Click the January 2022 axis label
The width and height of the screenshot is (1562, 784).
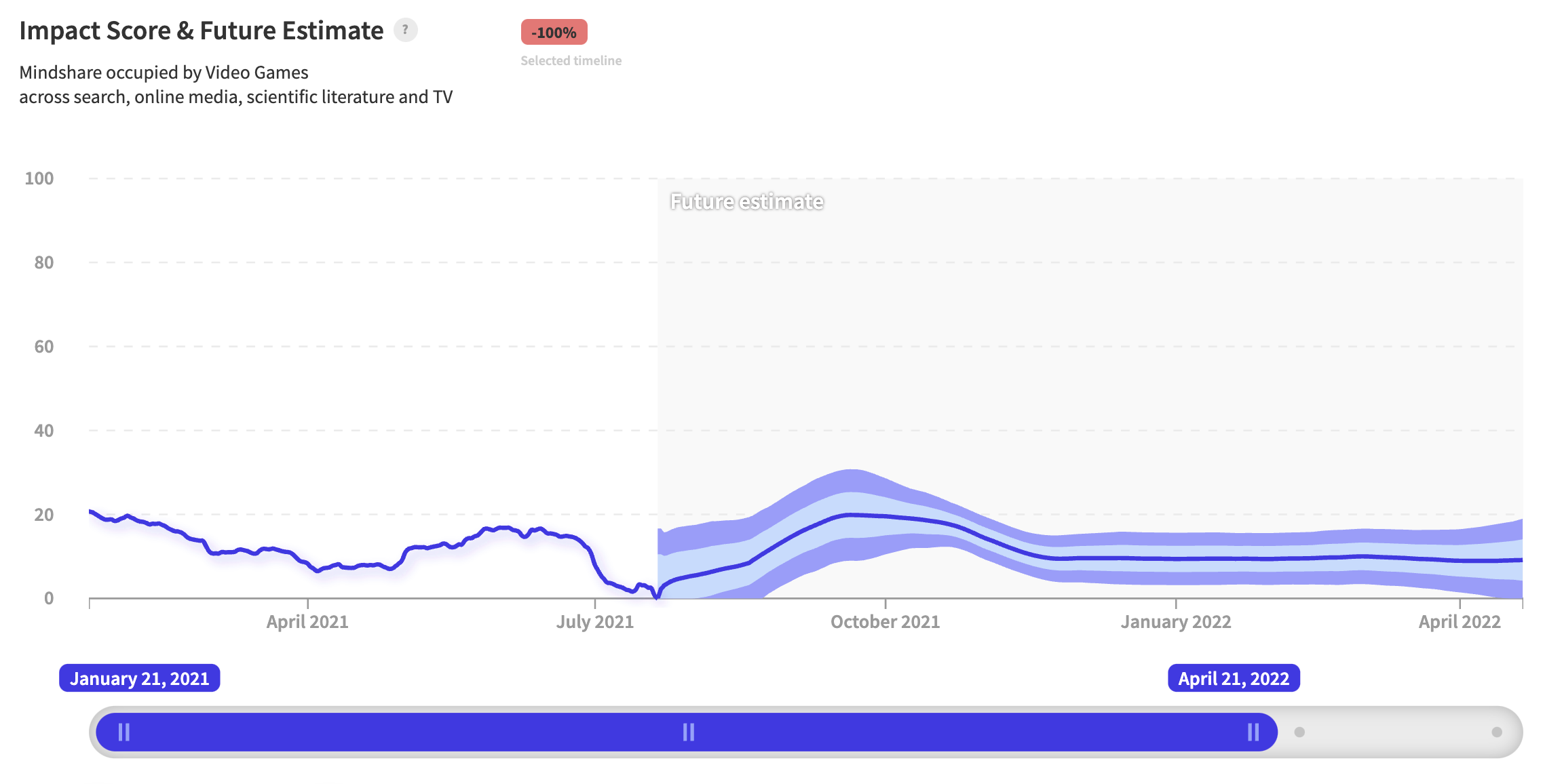point(1175,621)
